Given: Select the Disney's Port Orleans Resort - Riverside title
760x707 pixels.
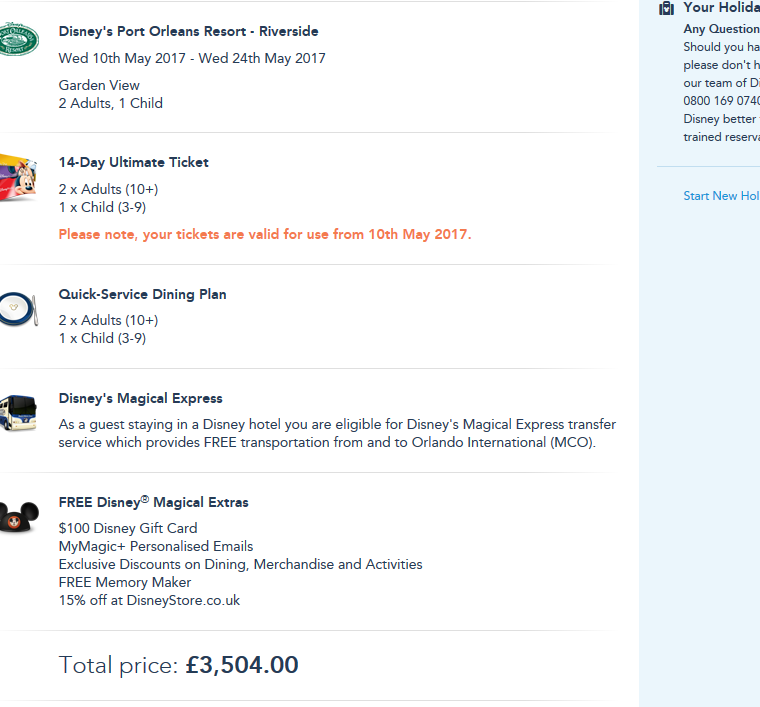Looking at the screenshot, I should coord(189,32).
